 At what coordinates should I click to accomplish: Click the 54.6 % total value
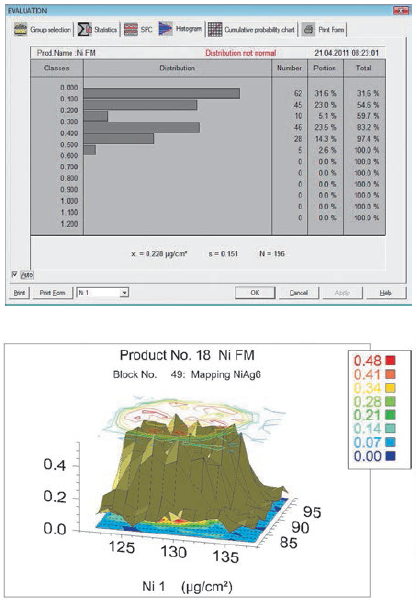(x=368, y=105)
